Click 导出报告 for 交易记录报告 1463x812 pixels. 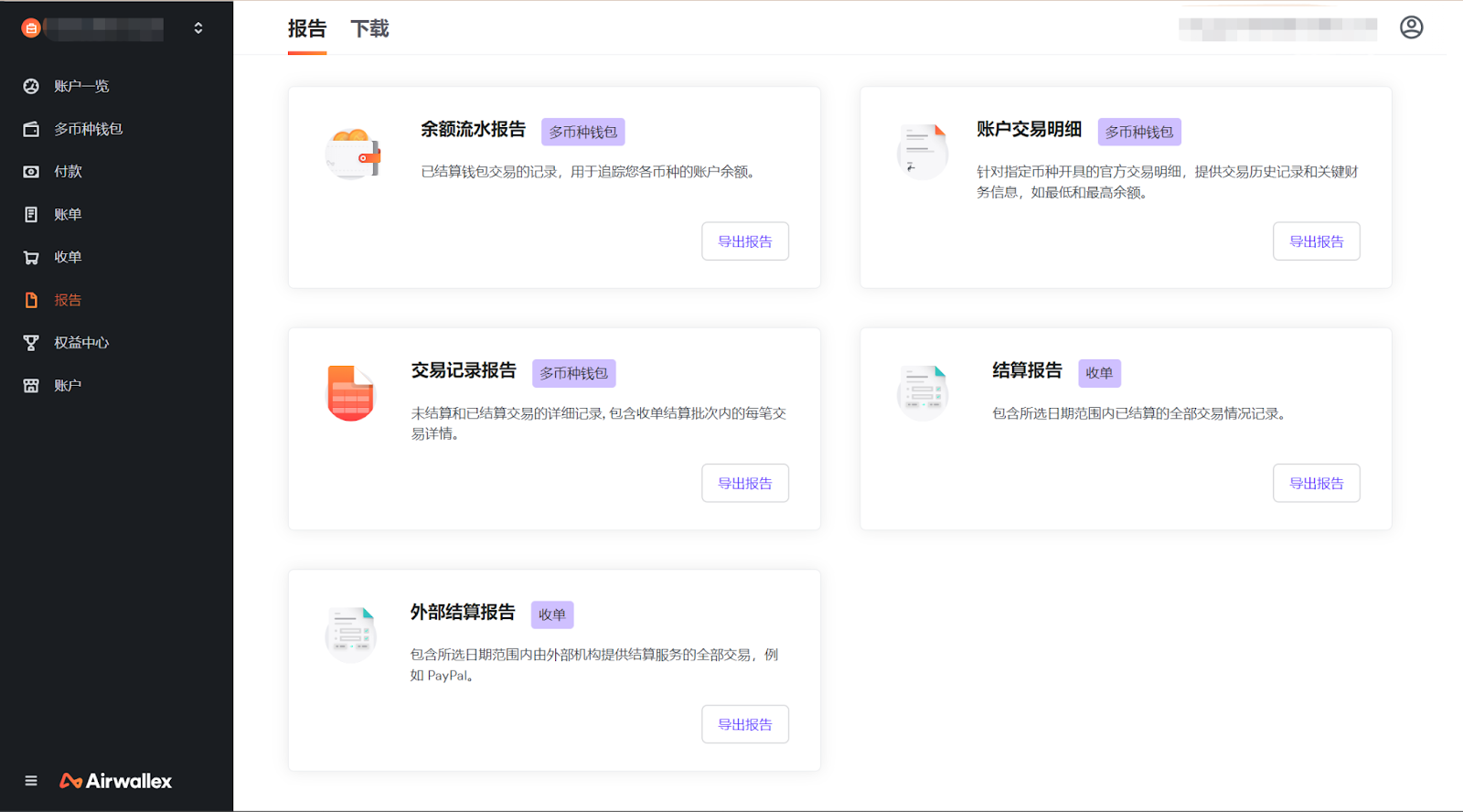(744, 483)
